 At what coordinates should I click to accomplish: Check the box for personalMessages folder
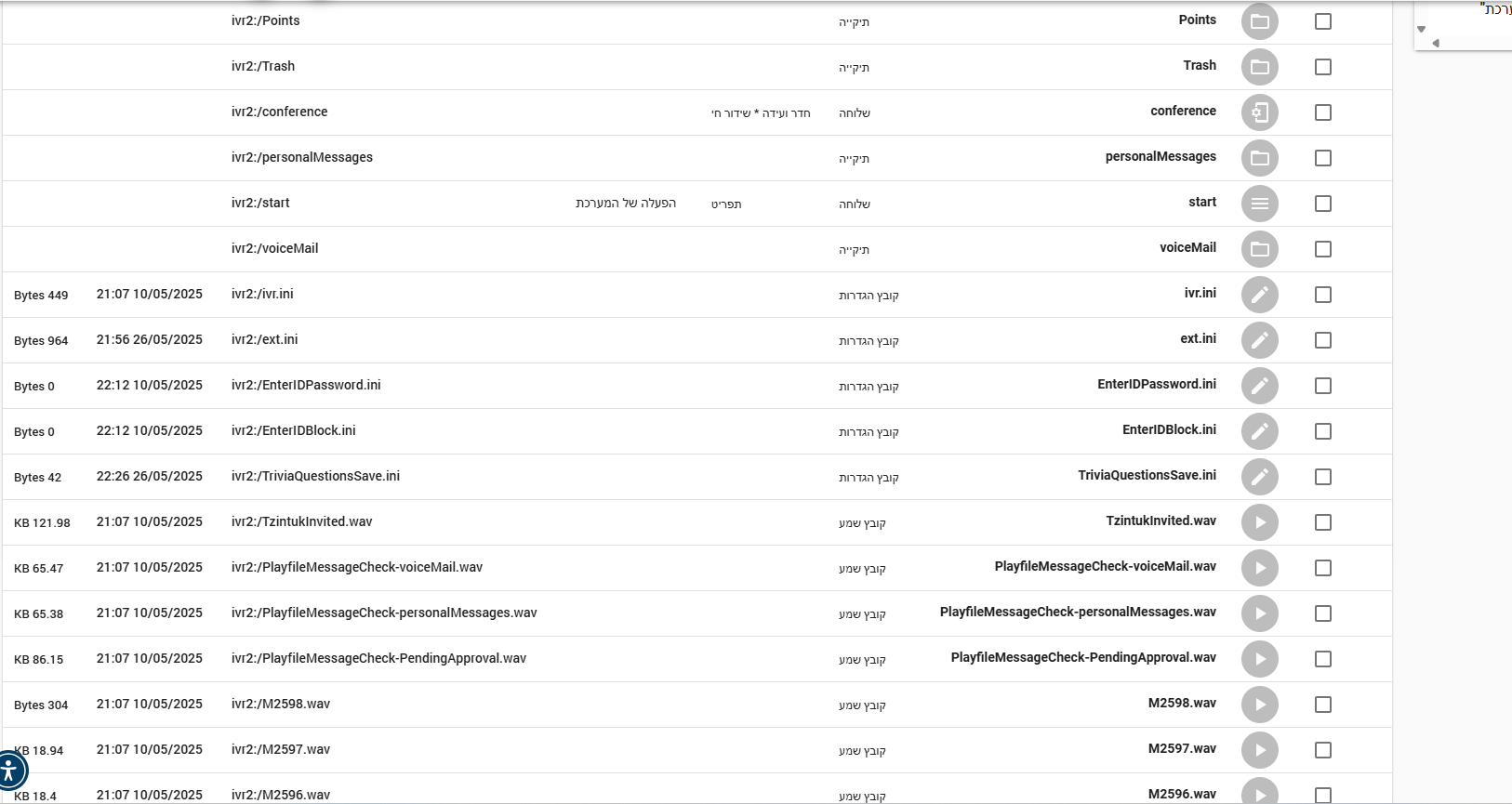tap(1322, 158)
